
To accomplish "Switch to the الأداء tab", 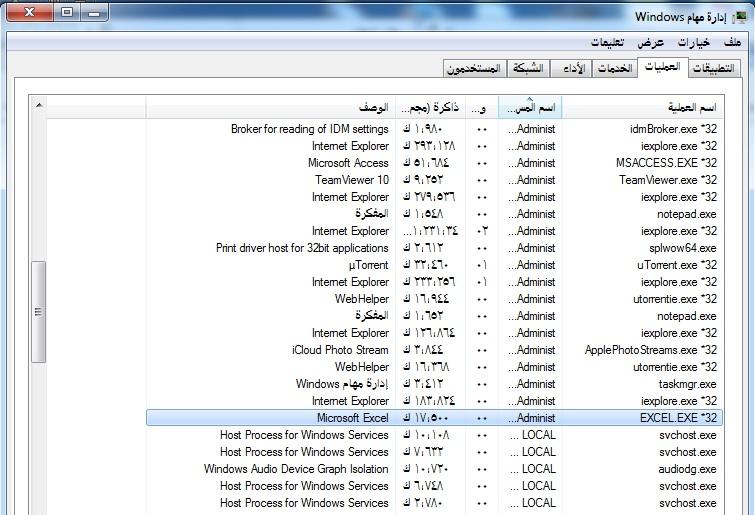I will 574,68.
